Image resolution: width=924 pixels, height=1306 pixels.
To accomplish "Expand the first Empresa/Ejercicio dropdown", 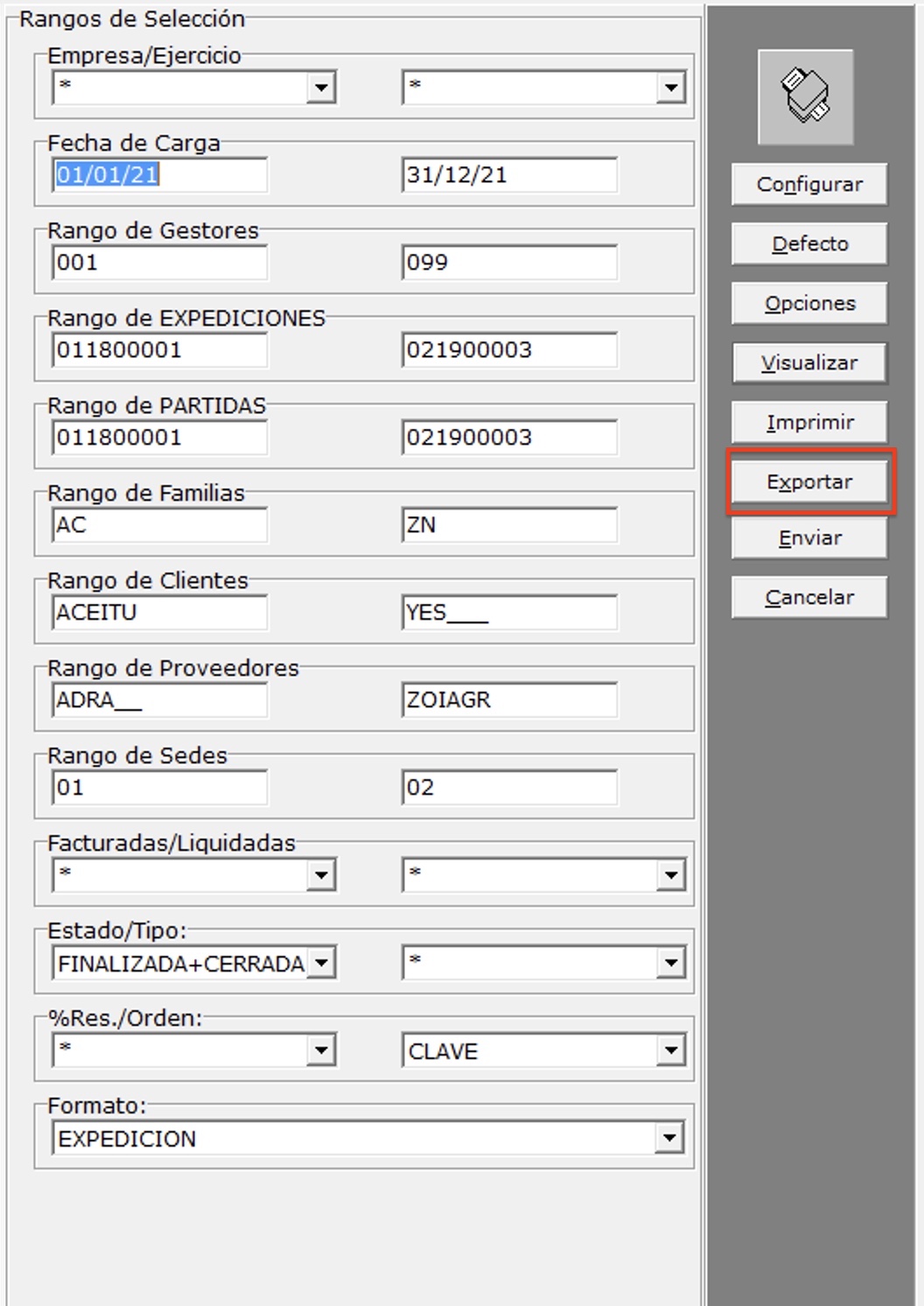I will [321, 88].
